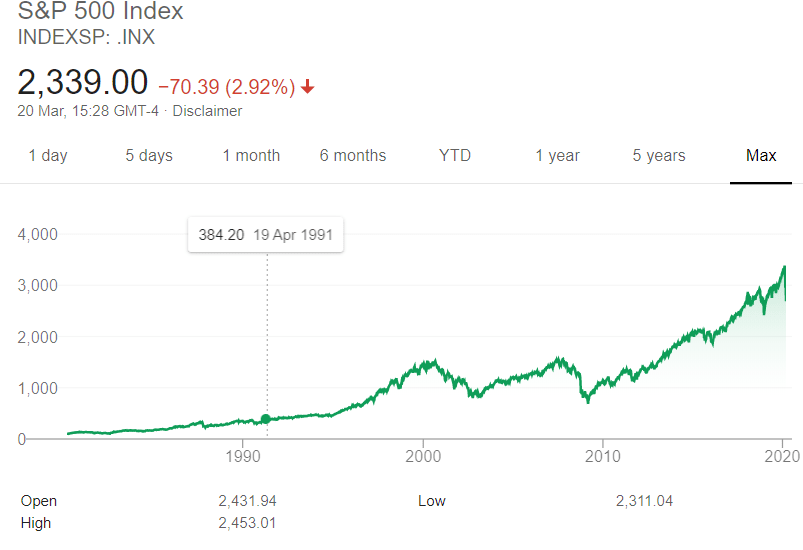Click the -70.39 (2.92%) change value
Viewport: 803px width, 550px height.
226,87
